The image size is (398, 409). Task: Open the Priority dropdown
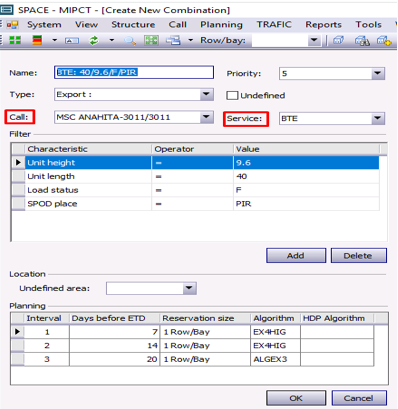click(x=378, y=74)
